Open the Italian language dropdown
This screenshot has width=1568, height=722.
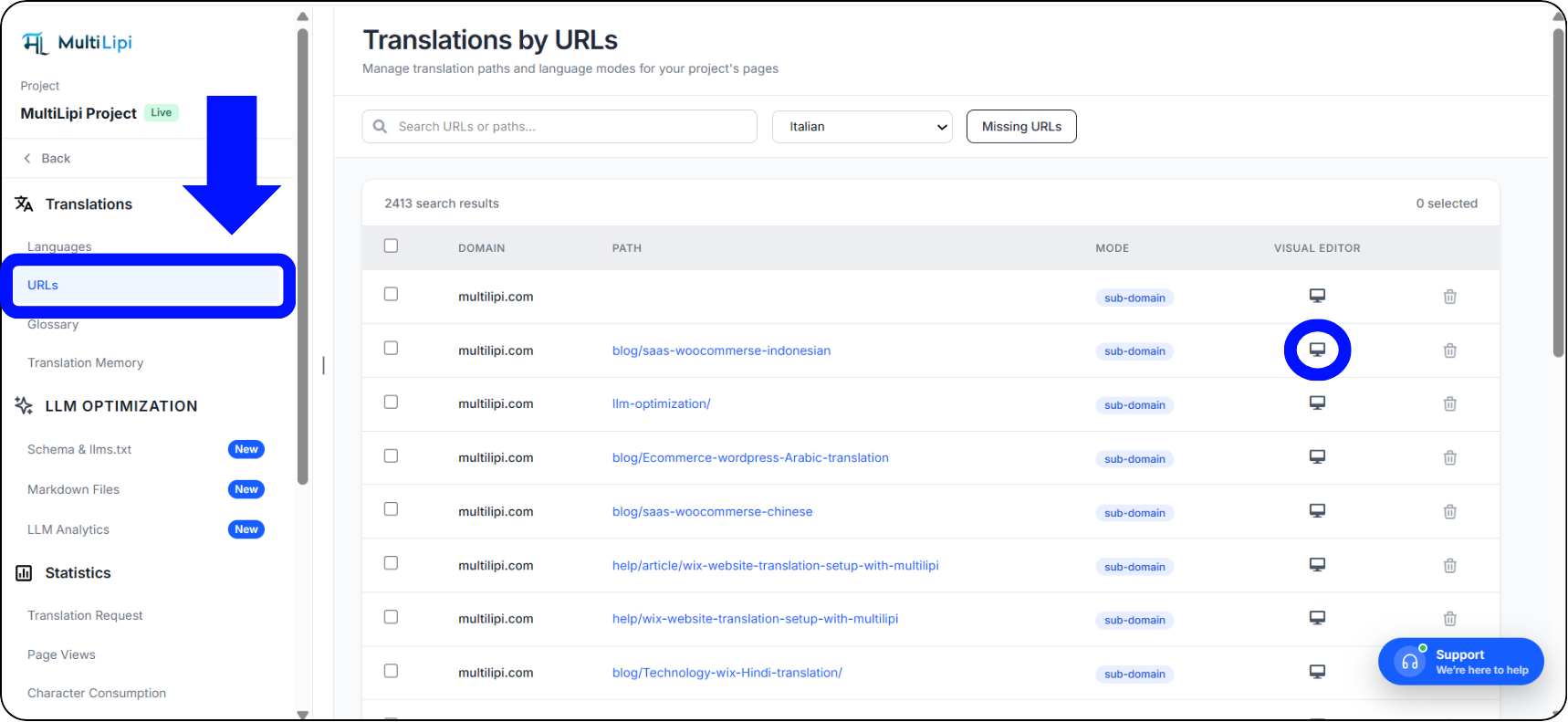point(862,127)
